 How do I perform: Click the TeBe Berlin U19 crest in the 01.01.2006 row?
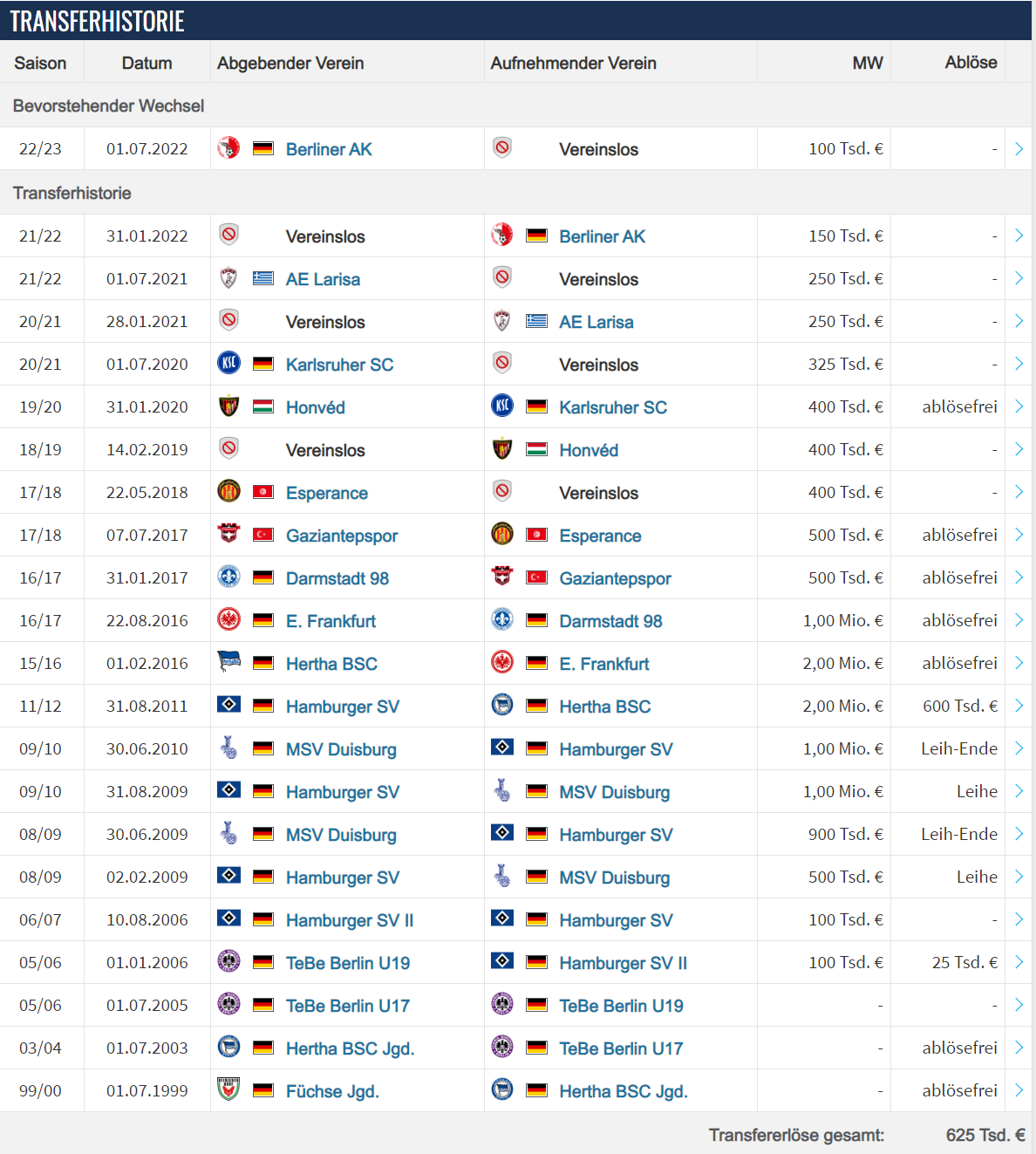(228, 961)
